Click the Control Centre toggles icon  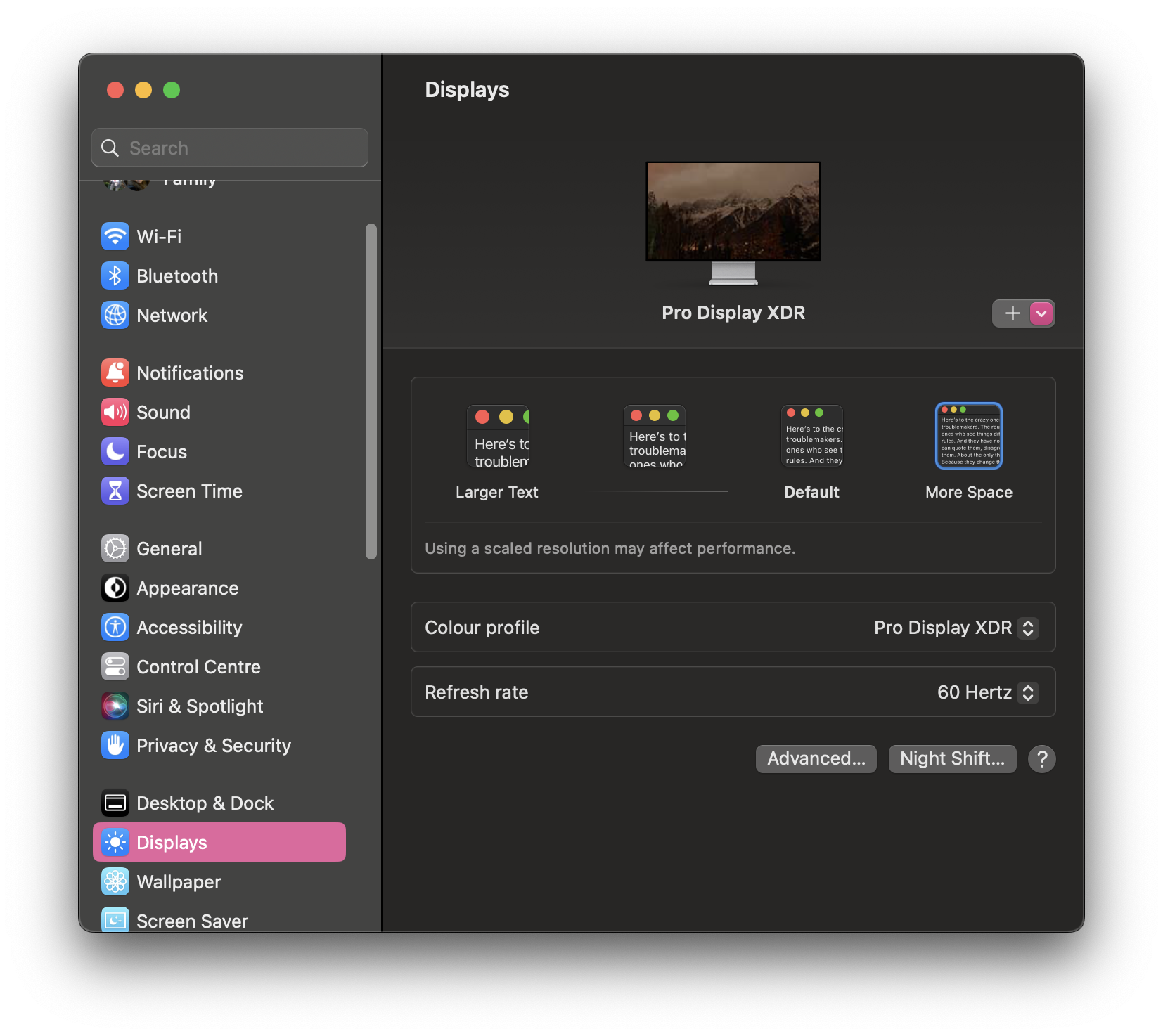115,666
